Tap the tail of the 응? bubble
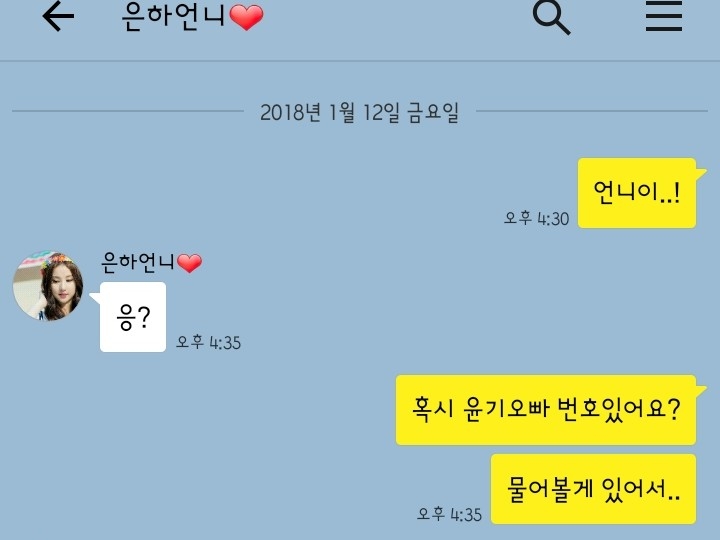 pyautogui.click(x=95, y=298)
